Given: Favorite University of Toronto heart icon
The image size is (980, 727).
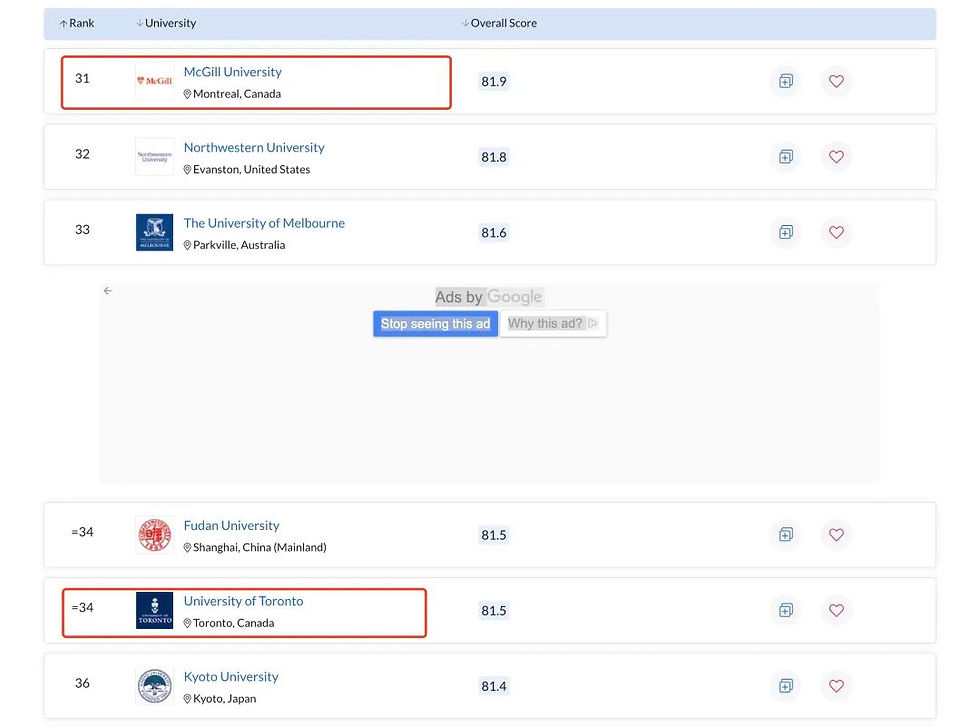Looking at the screenshot, I should (x=836, y=610).
